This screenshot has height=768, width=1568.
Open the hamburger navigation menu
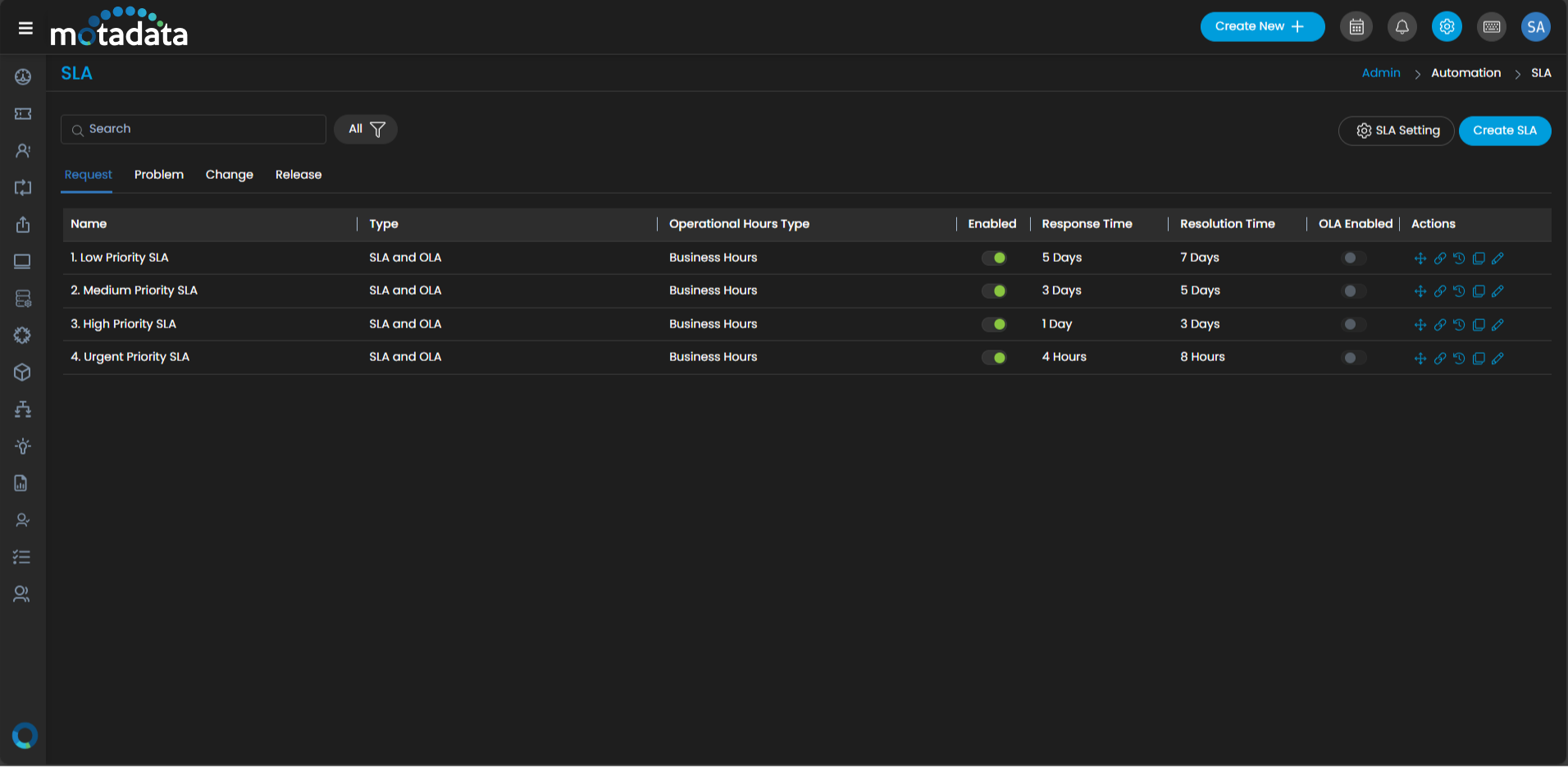(x=25, y=28)
